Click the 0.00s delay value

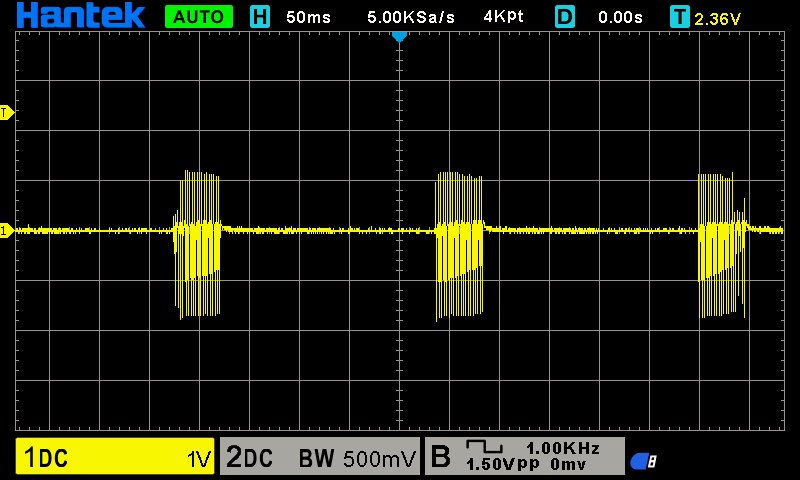coord(620,17)
